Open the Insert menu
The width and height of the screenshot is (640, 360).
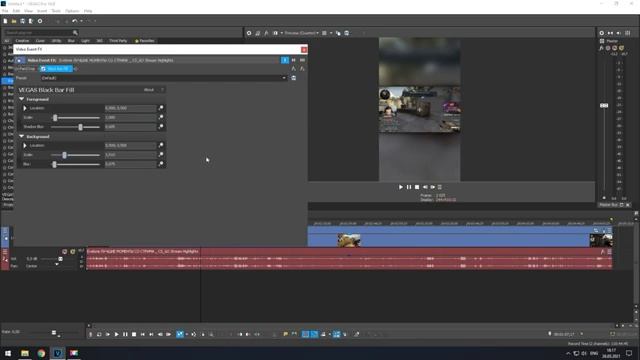tap(42, 11)
